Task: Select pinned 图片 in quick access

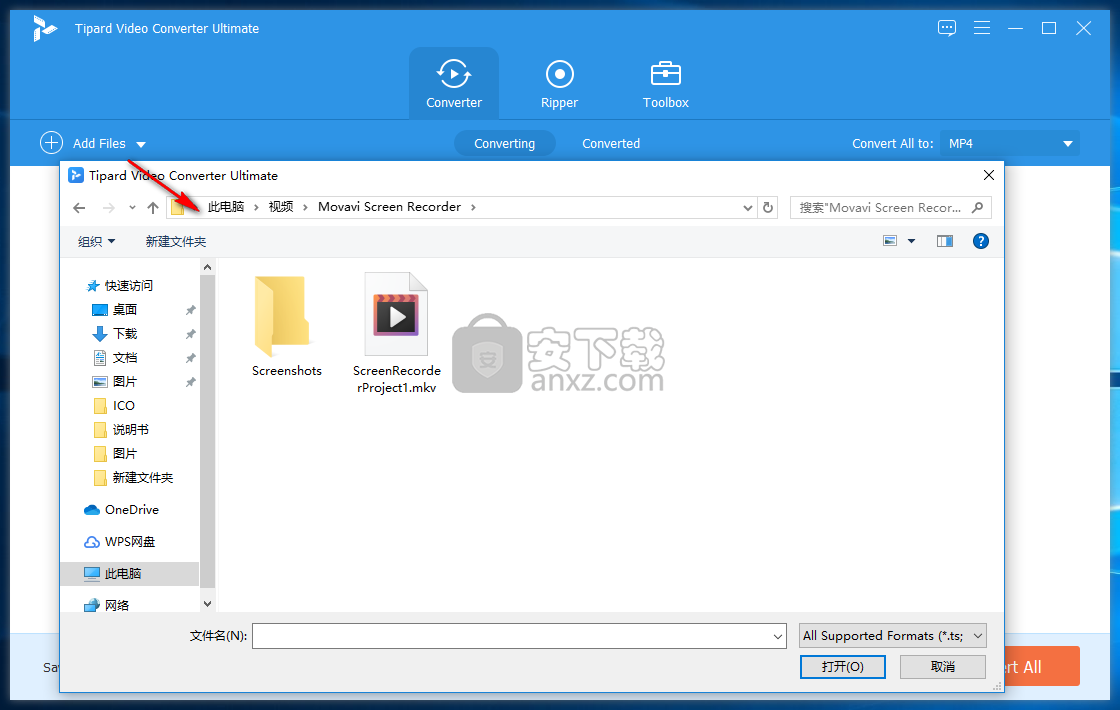Action: [115, 381]
